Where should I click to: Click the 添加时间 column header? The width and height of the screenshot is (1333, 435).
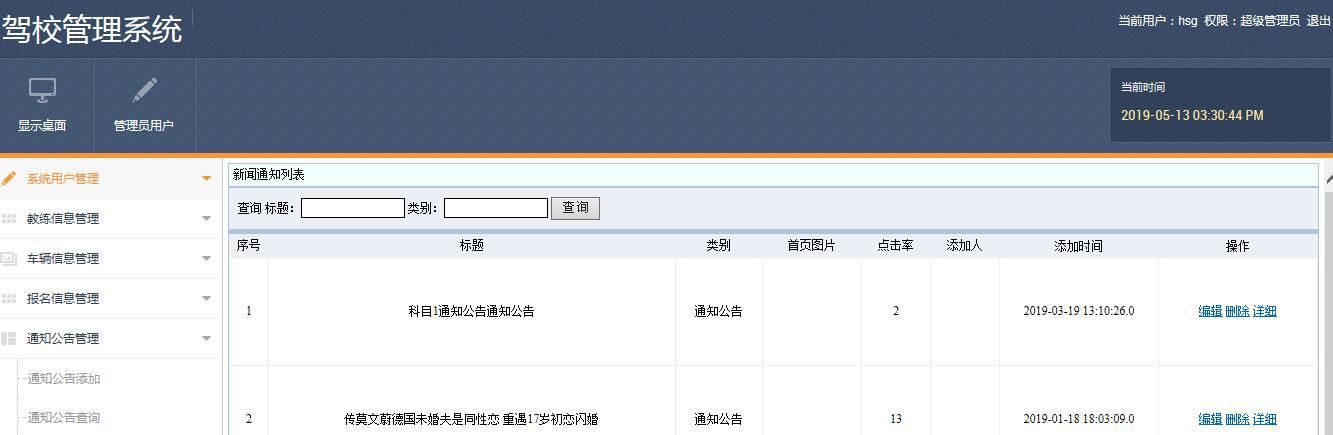coord(1078,245)
